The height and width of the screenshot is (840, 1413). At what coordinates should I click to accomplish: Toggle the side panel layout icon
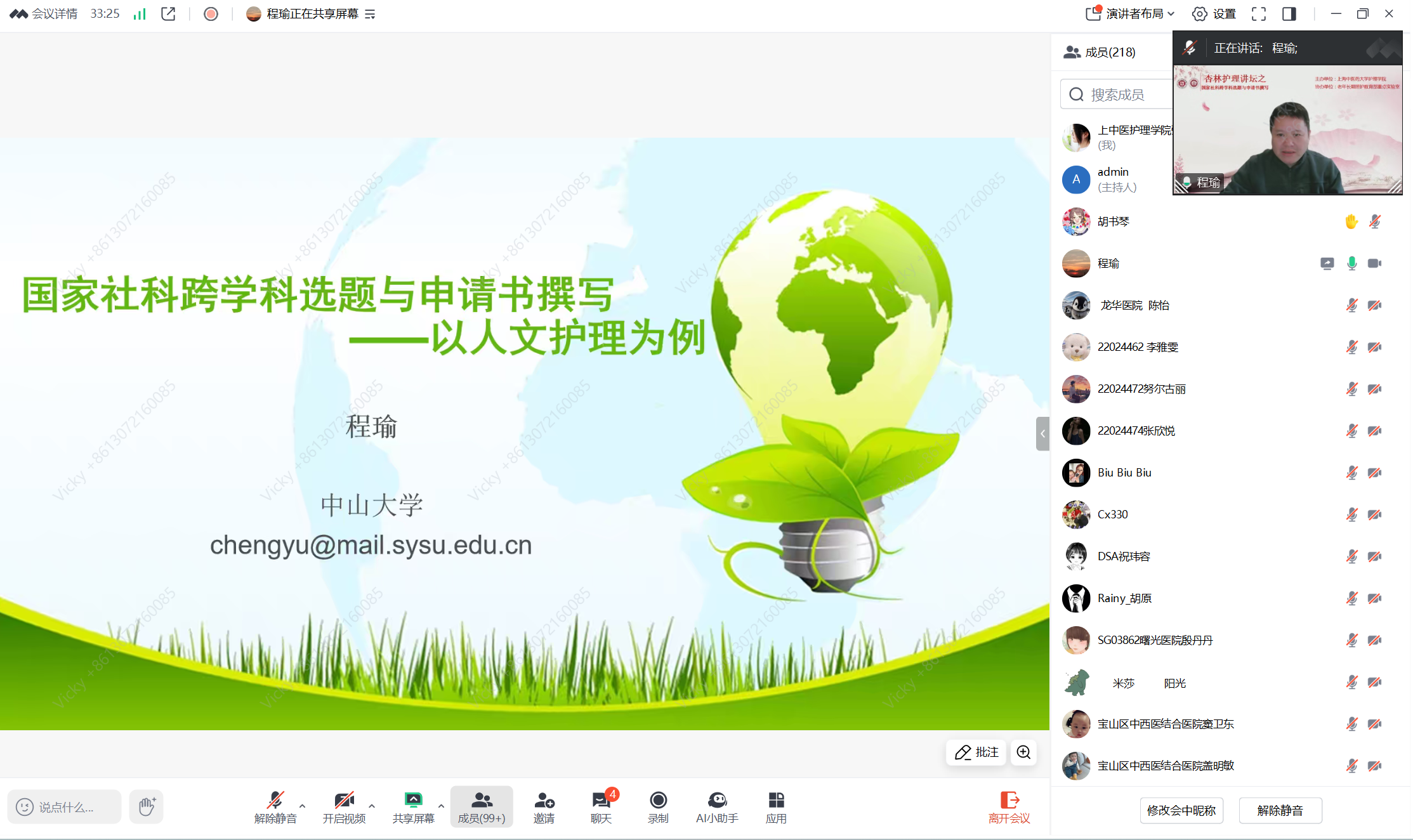[x=1289, y=14]
